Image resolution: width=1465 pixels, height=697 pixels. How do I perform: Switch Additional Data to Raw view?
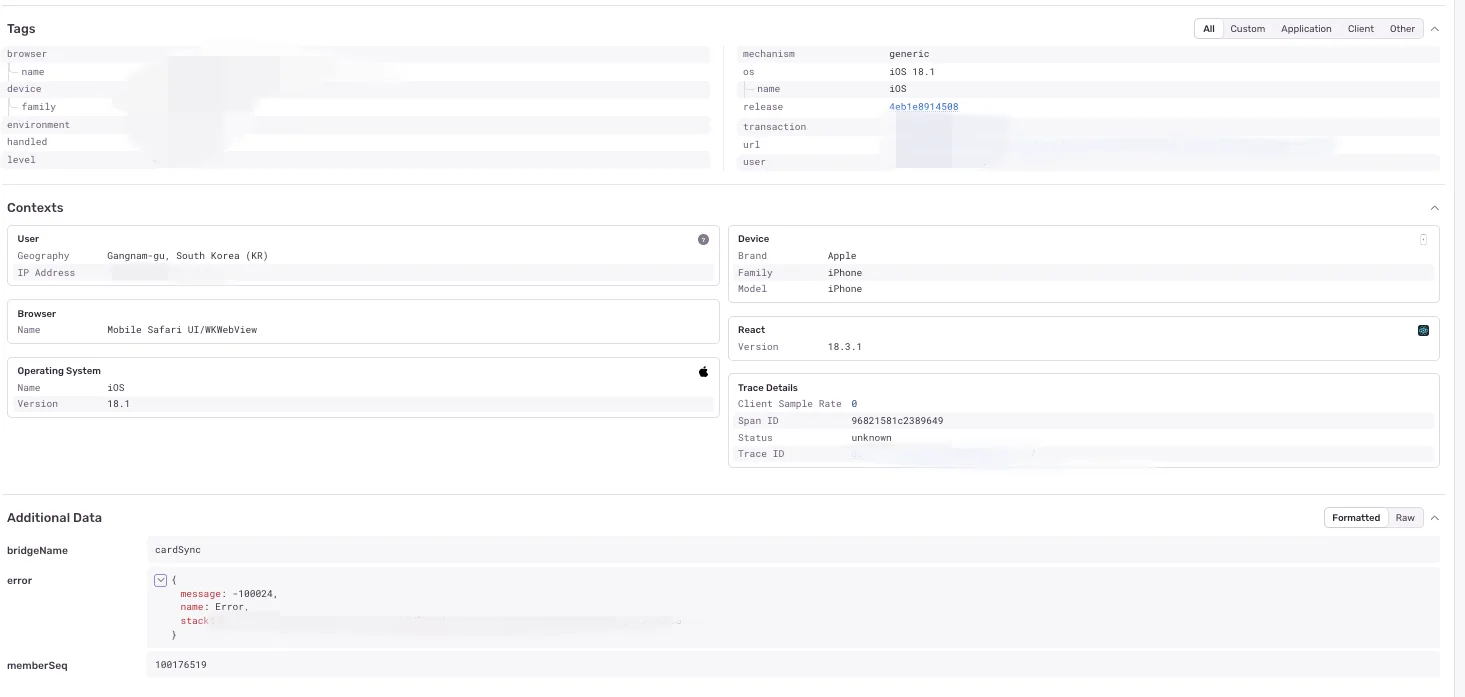coord(1405,518)
